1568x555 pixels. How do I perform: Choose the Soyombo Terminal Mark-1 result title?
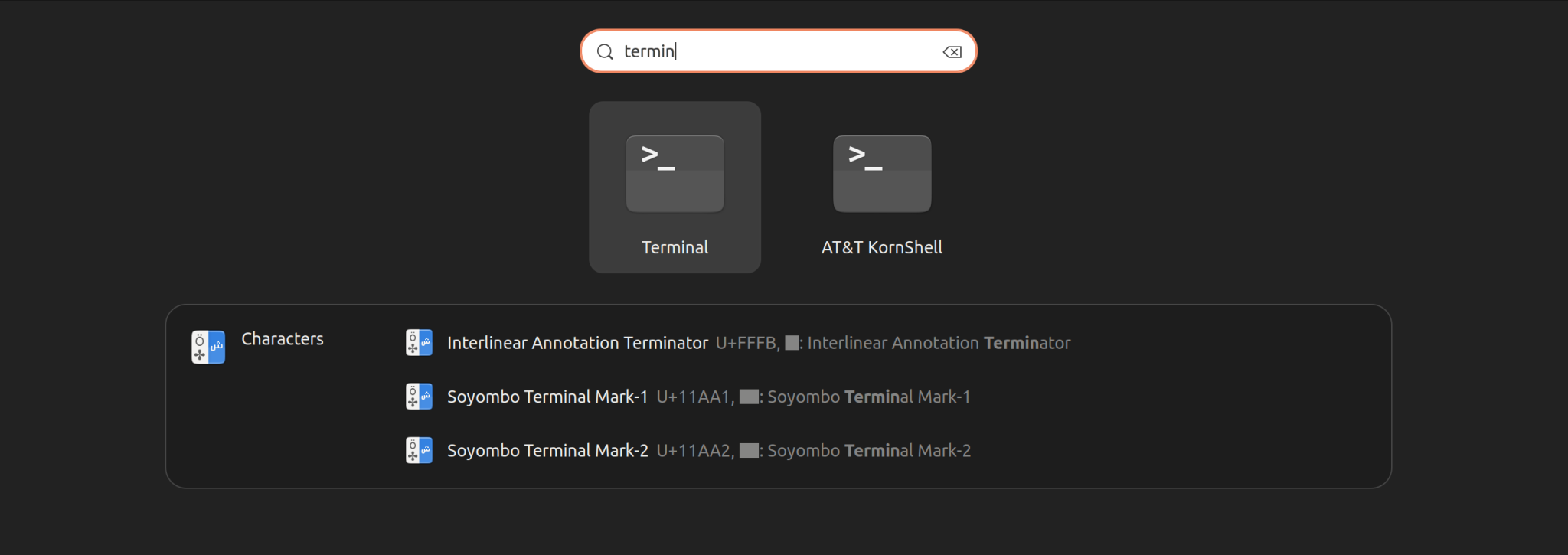pos(547,397)
